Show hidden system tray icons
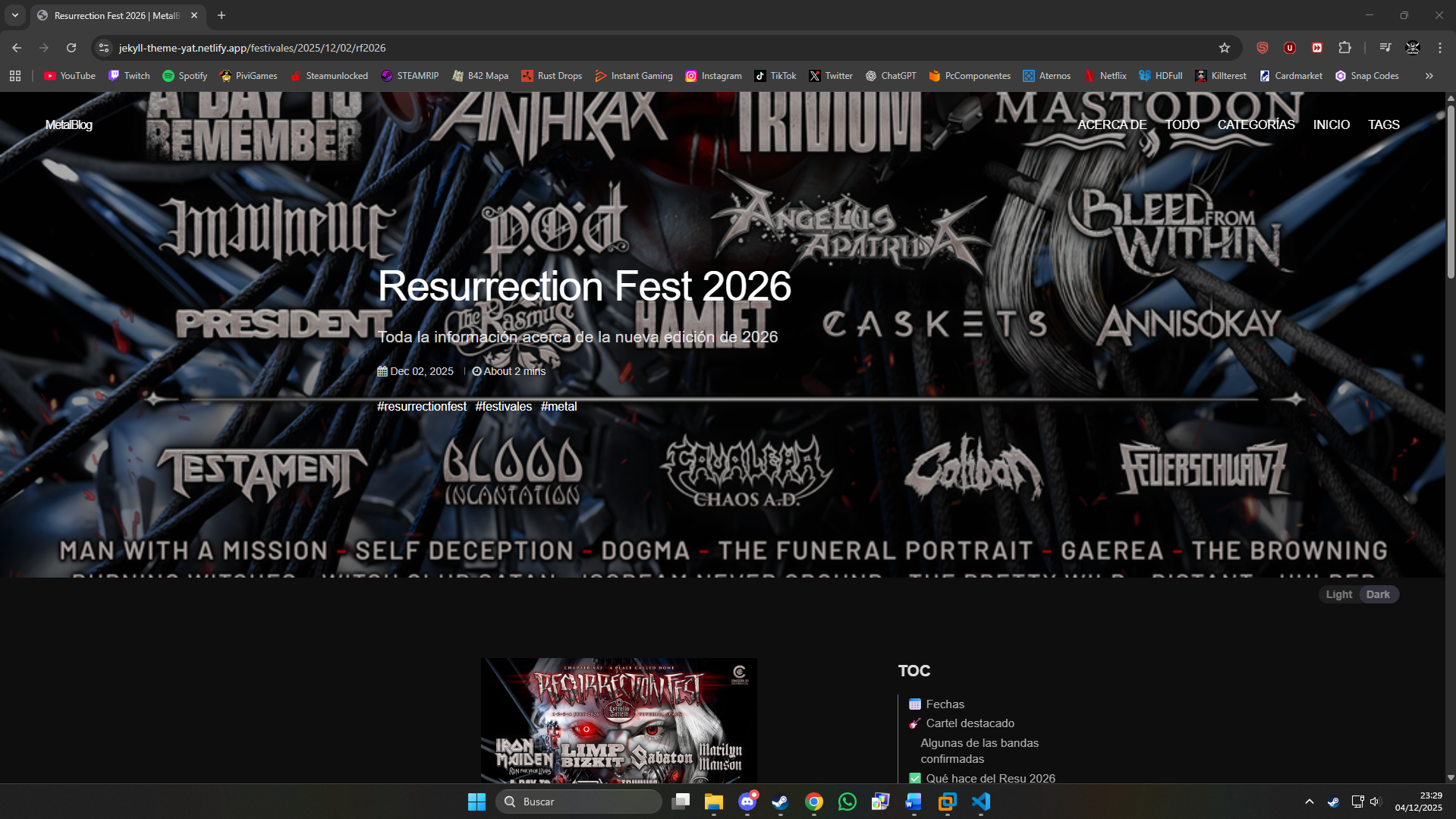 (1309, 802)
